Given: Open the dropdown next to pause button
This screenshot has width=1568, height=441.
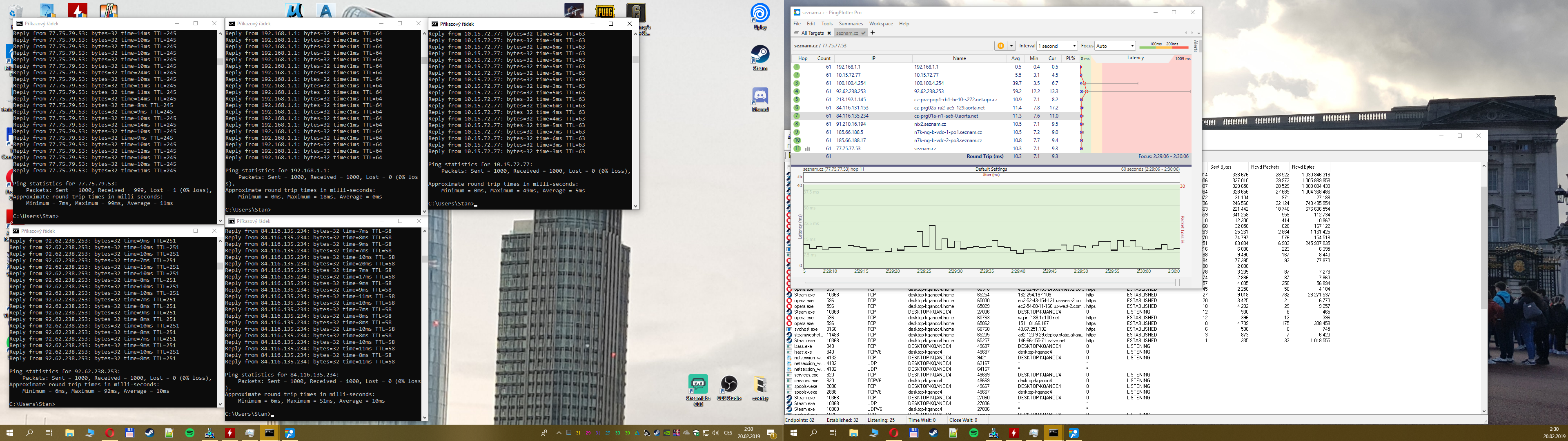Looking at the screenshot, I should click(1012, 46).
